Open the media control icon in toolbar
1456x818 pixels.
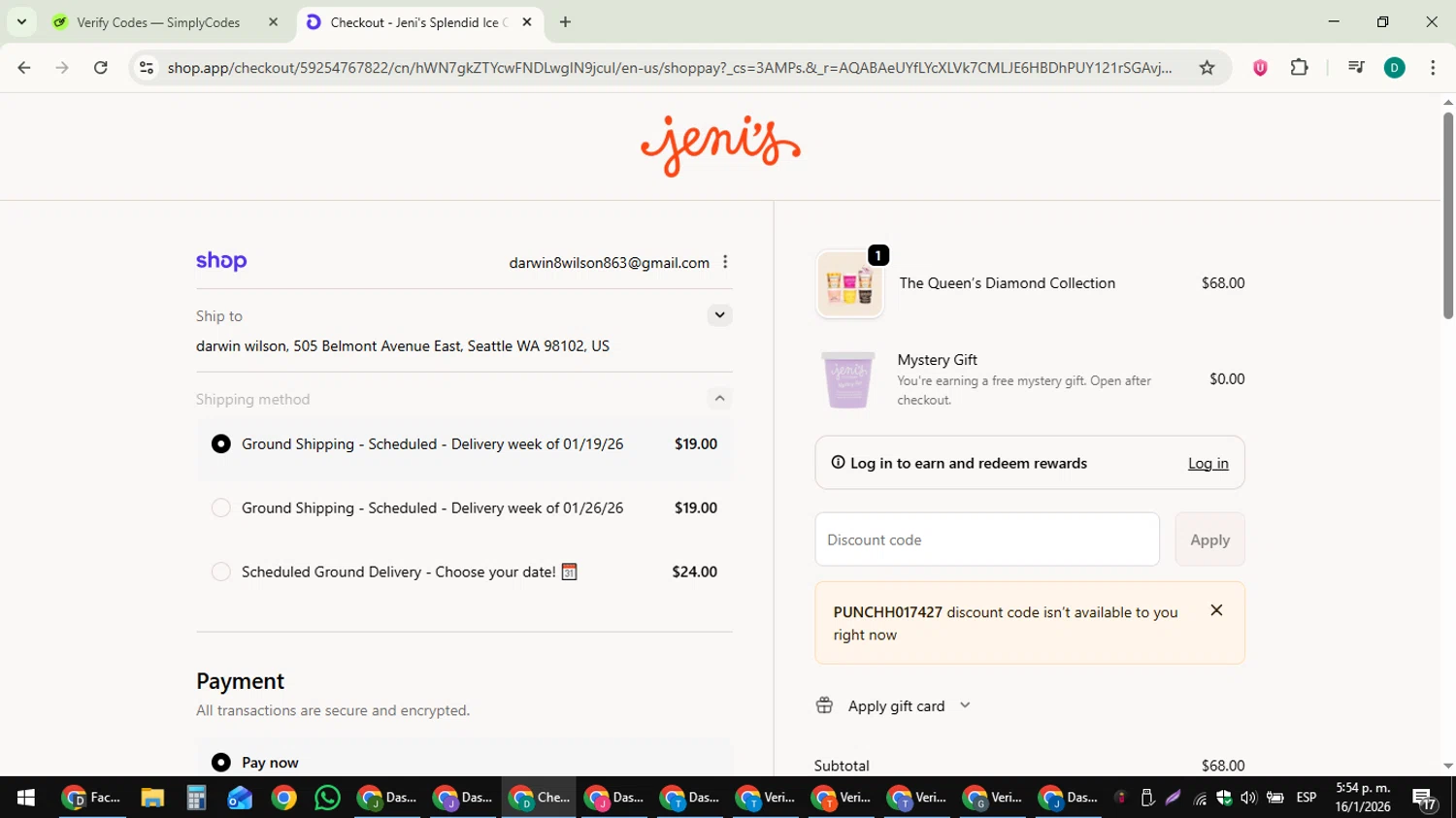[x=1356, y=67]
